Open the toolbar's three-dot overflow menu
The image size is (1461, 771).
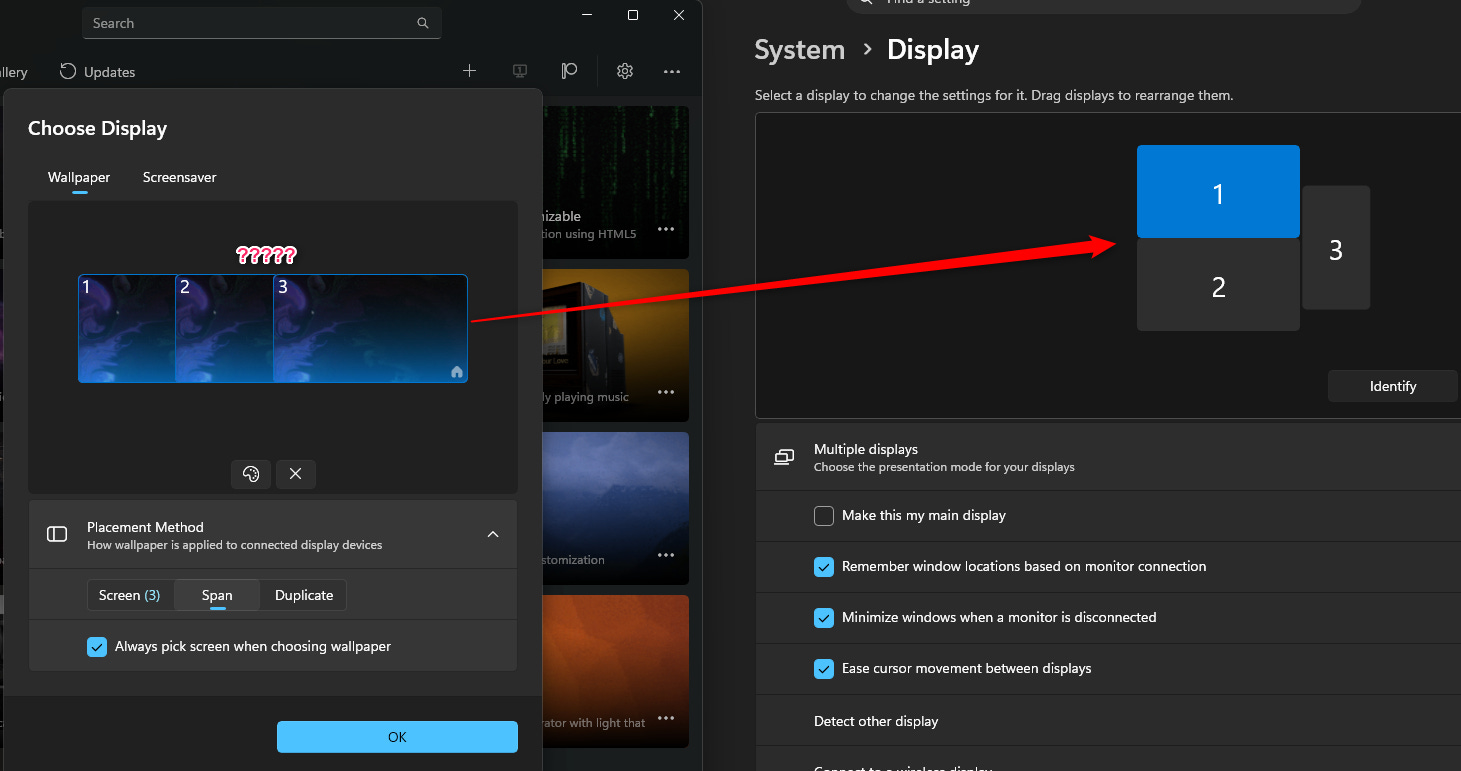tap(672, 71)
